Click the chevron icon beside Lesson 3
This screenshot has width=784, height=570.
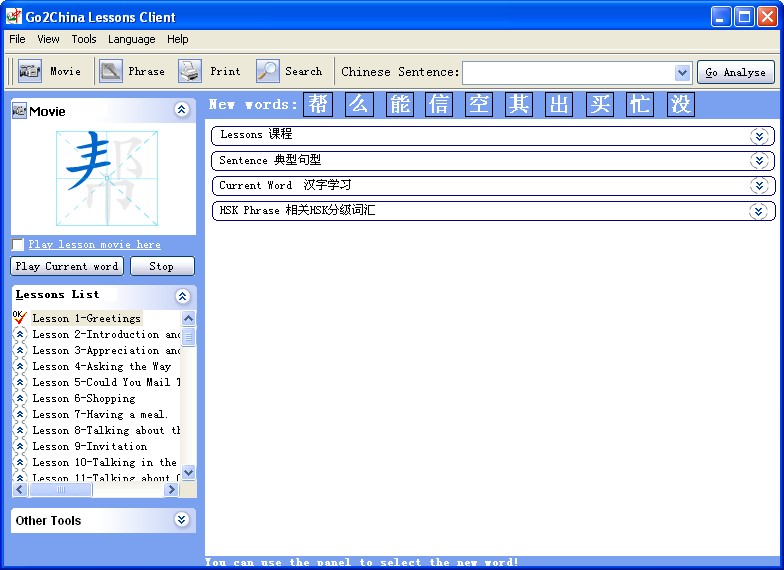click(20, 350)
